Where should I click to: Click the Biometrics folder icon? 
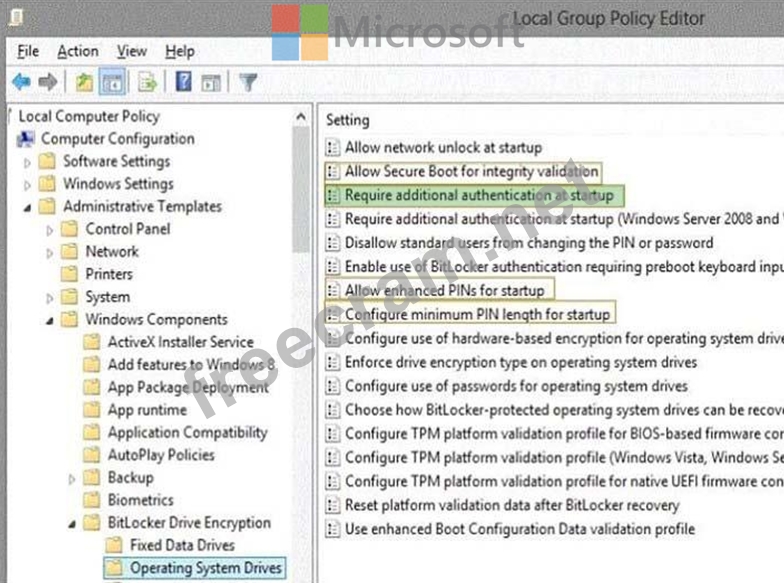click(x=92, y=500)
